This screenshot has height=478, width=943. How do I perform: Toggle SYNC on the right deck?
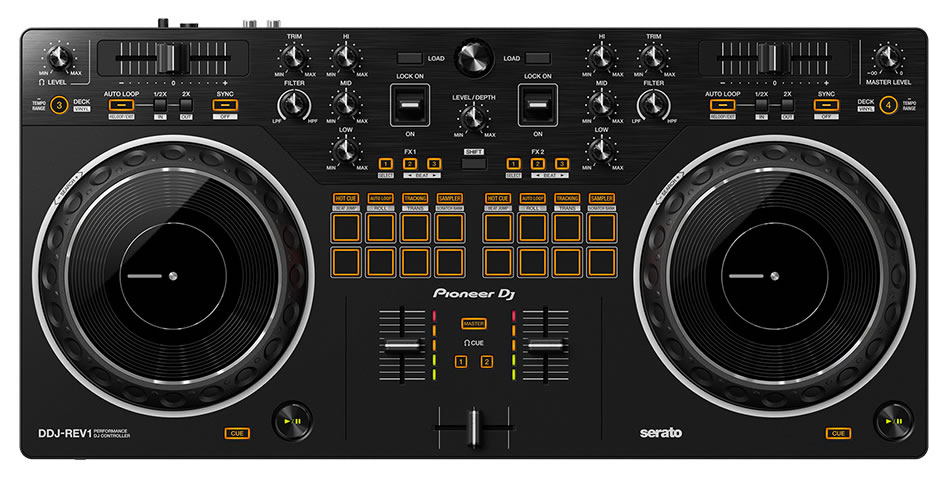(x=826, y=105)
